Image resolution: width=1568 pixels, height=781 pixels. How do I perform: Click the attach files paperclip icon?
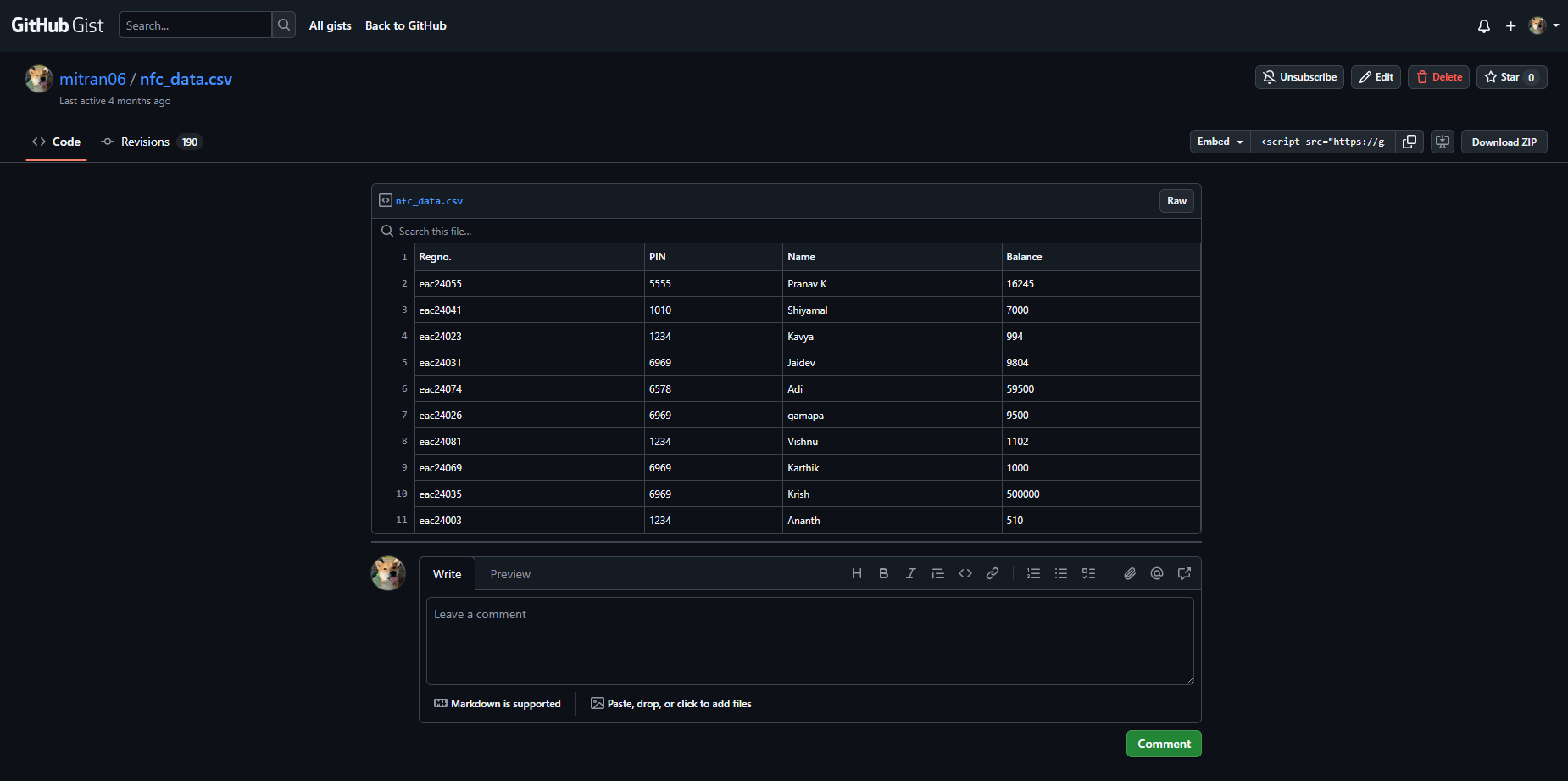[1129, 574]
